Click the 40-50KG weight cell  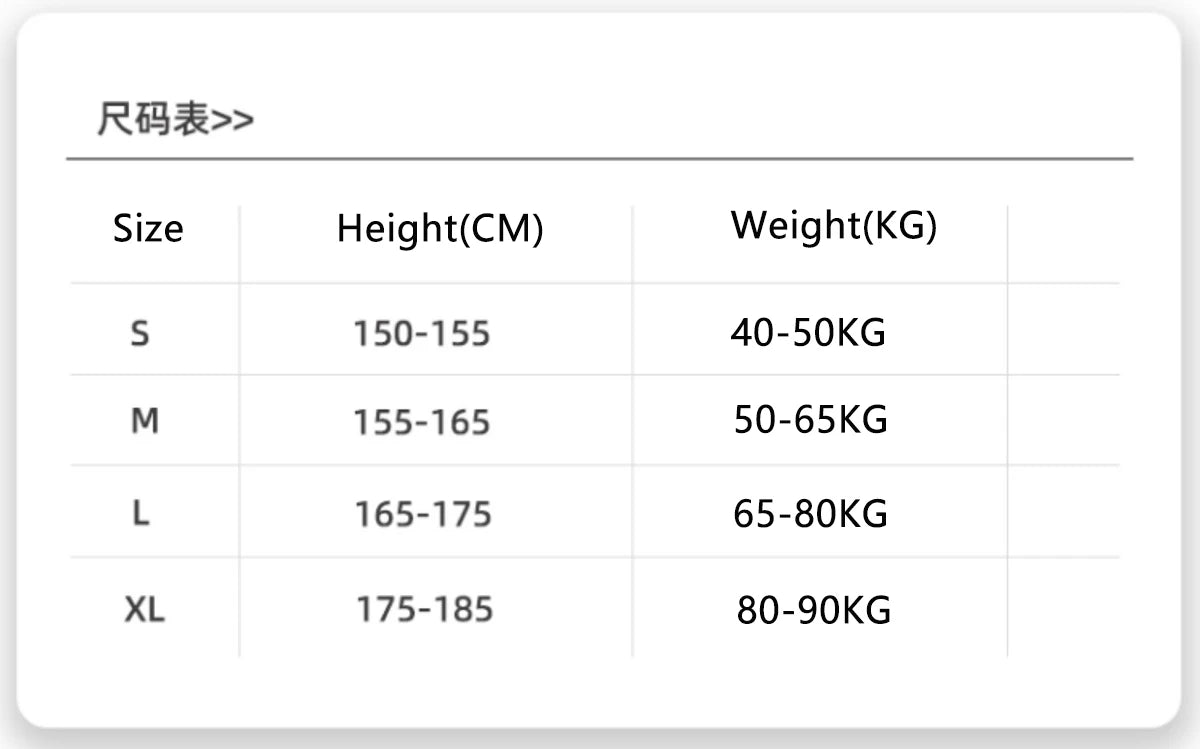[x=808, y=333]
